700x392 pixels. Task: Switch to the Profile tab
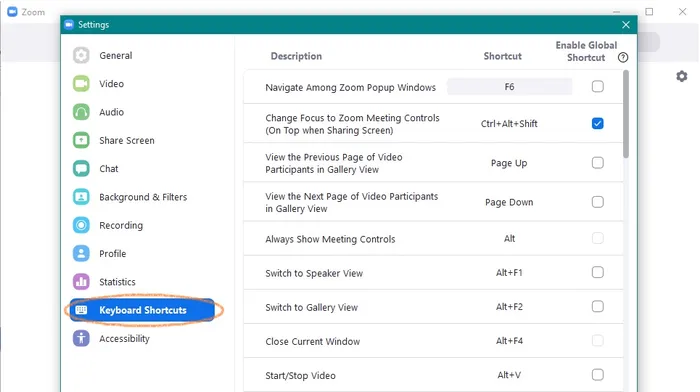pyautogui.click(x=143, y=254)
